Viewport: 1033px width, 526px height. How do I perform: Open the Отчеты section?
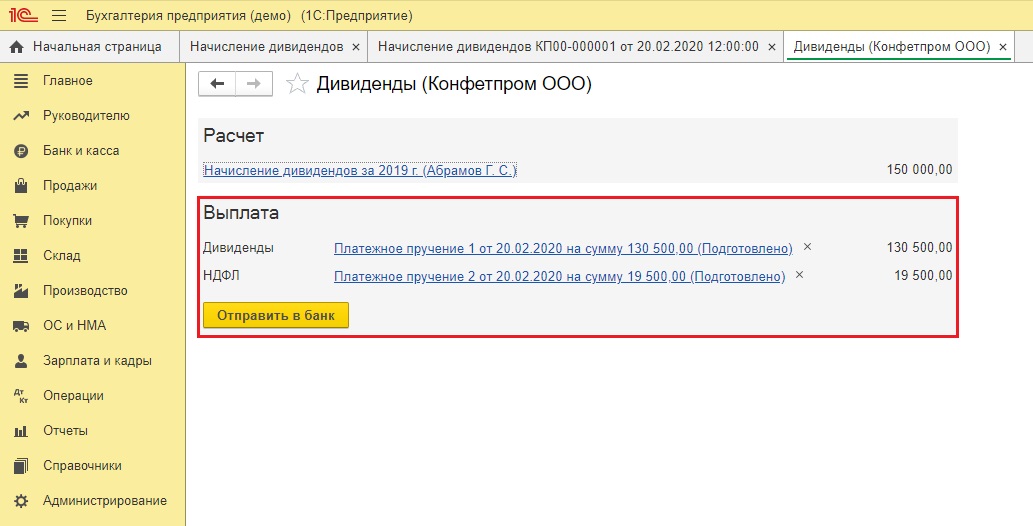[x=65, y=431]
